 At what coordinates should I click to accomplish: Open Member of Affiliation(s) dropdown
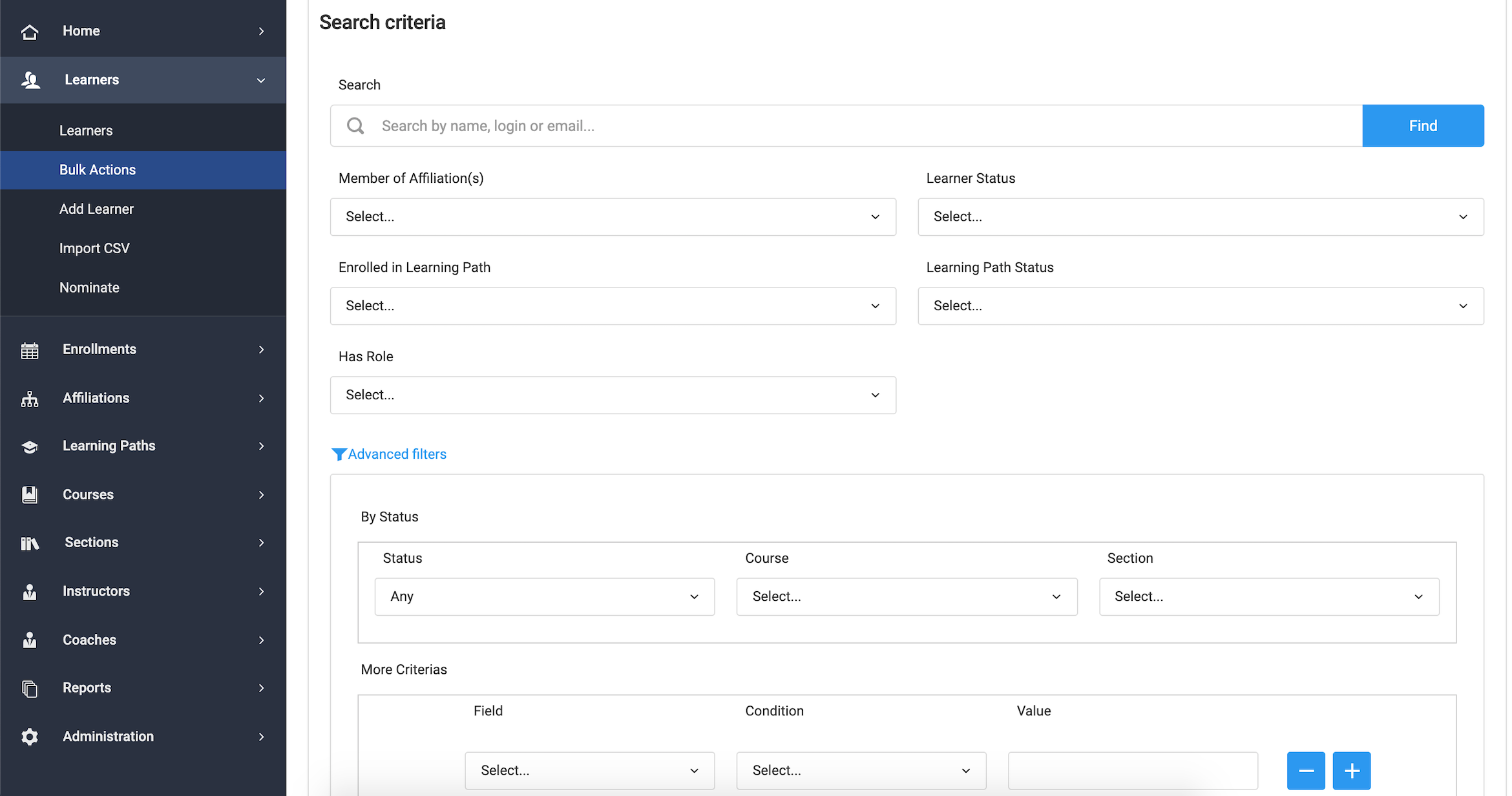tap(613, 217)
